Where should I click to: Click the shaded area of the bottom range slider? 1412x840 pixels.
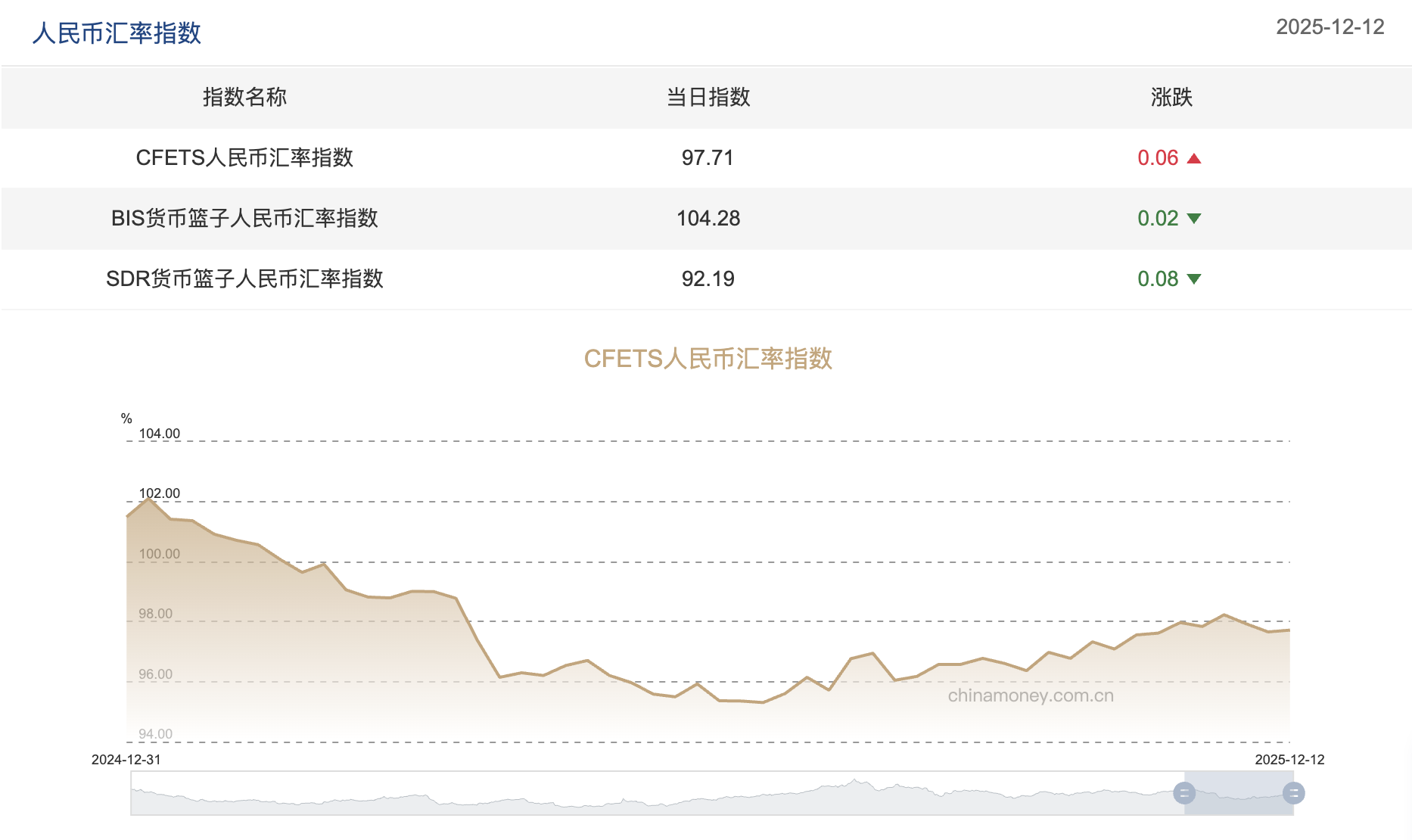click(1241, 793)
